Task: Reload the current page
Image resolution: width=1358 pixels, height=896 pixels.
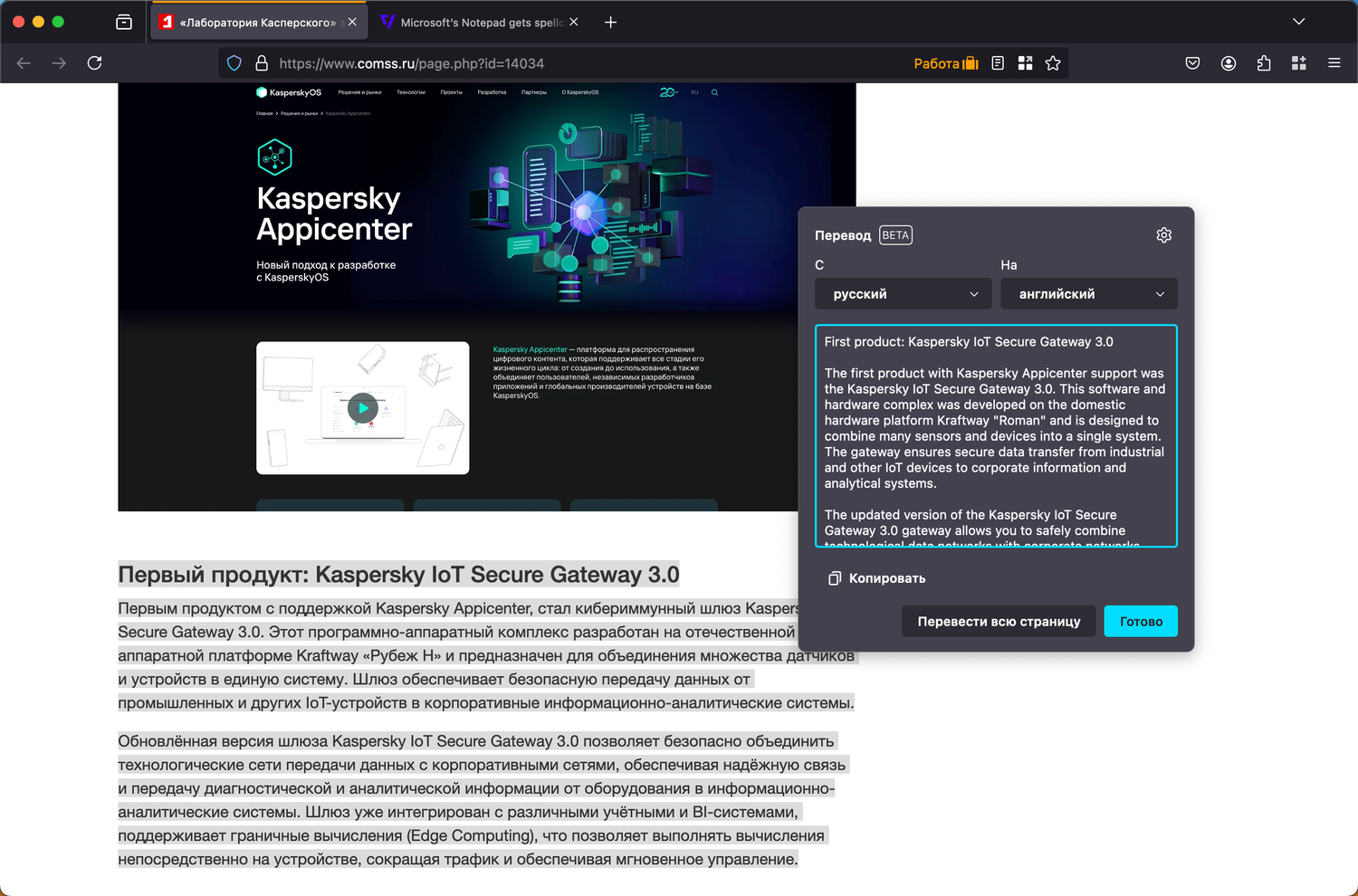Action: tap(94, 63)
